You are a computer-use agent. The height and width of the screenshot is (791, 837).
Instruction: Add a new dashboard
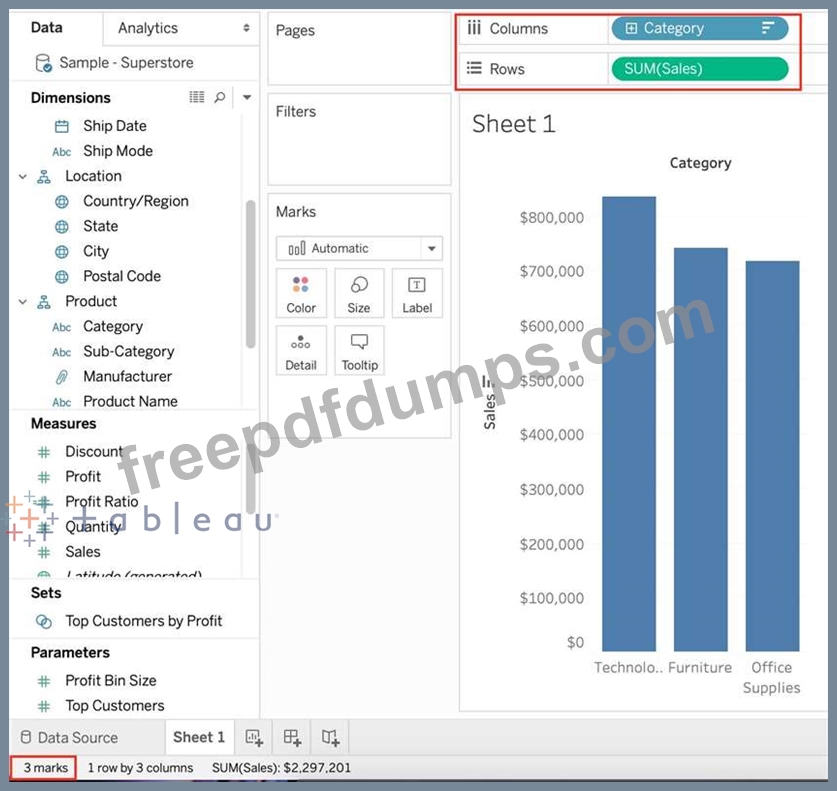tap(292, 737)
